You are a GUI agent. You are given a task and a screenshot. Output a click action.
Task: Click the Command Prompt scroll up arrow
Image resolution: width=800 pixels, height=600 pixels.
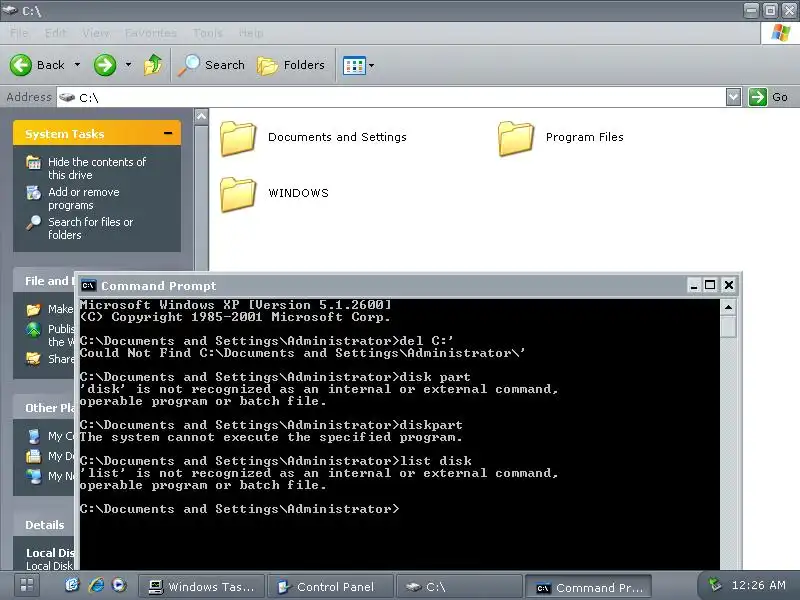click(729, 307)
